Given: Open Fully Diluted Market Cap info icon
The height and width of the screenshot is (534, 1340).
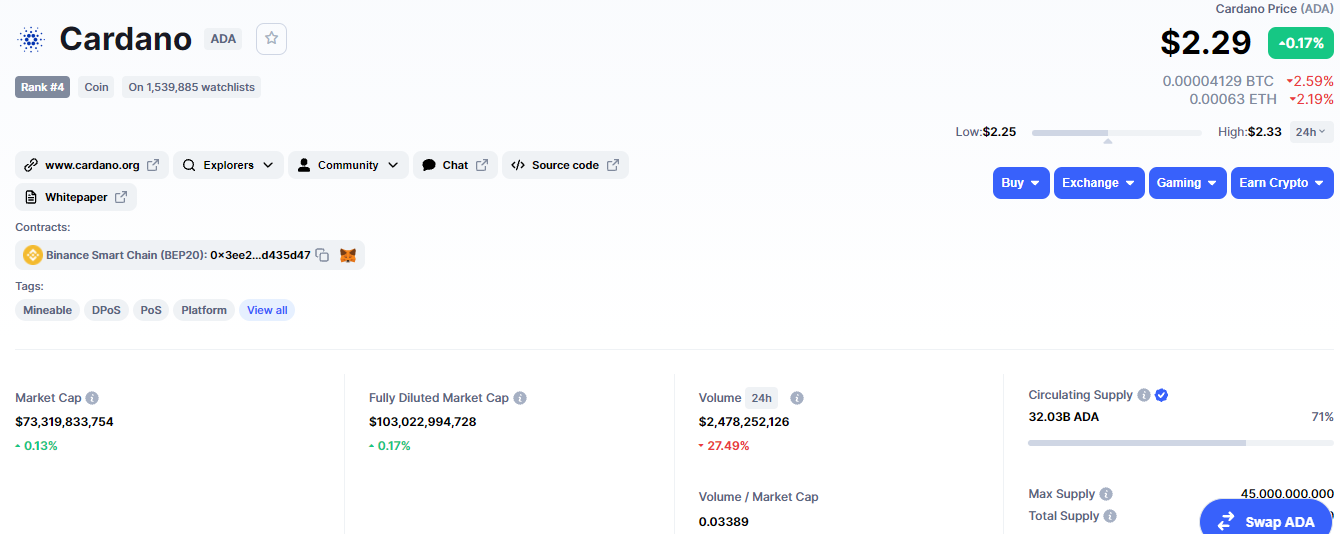Looking at the screenshot, I should pos(520,398).
